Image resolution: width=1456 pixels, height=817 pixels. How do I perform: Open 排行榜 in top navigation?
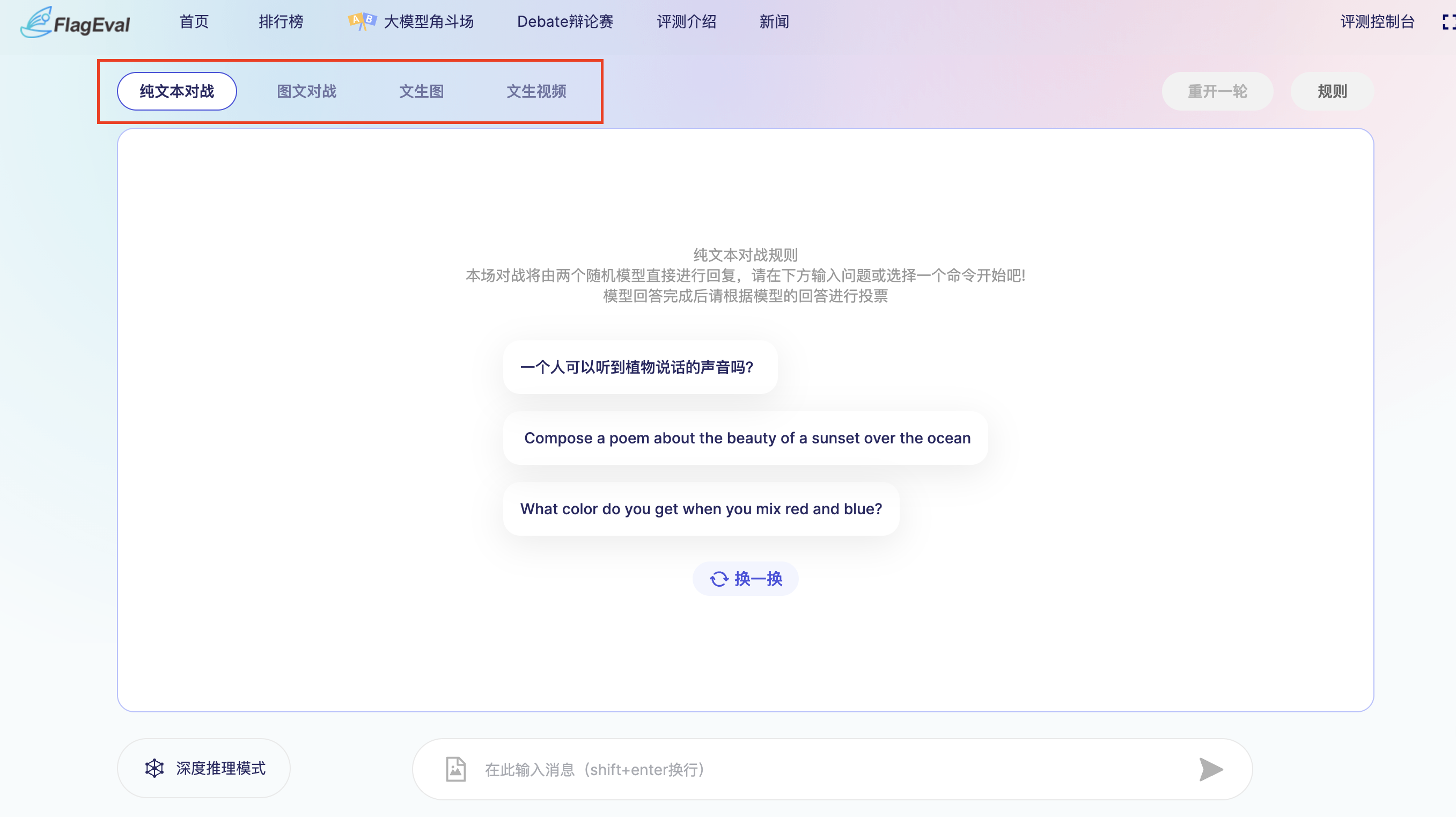[281, 22]
